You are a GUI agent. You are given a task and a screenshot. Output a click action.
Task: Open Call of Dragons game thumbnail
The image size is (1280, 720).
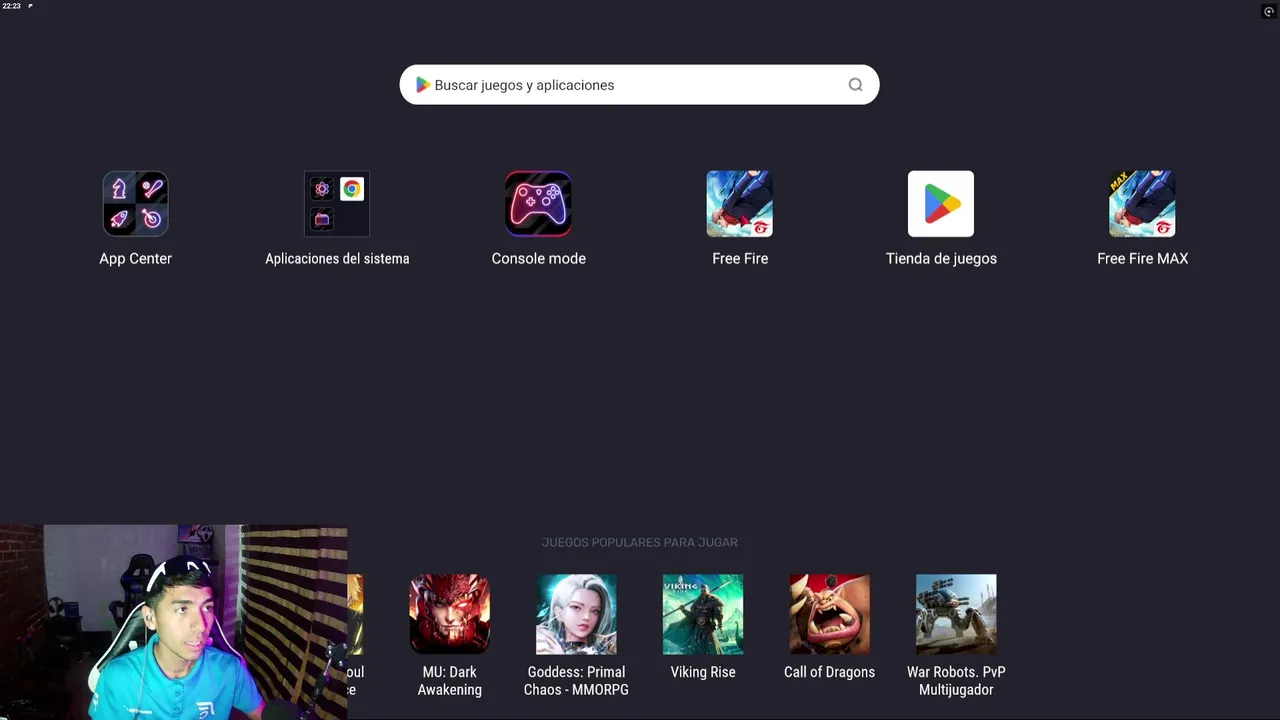coord(829,614)
